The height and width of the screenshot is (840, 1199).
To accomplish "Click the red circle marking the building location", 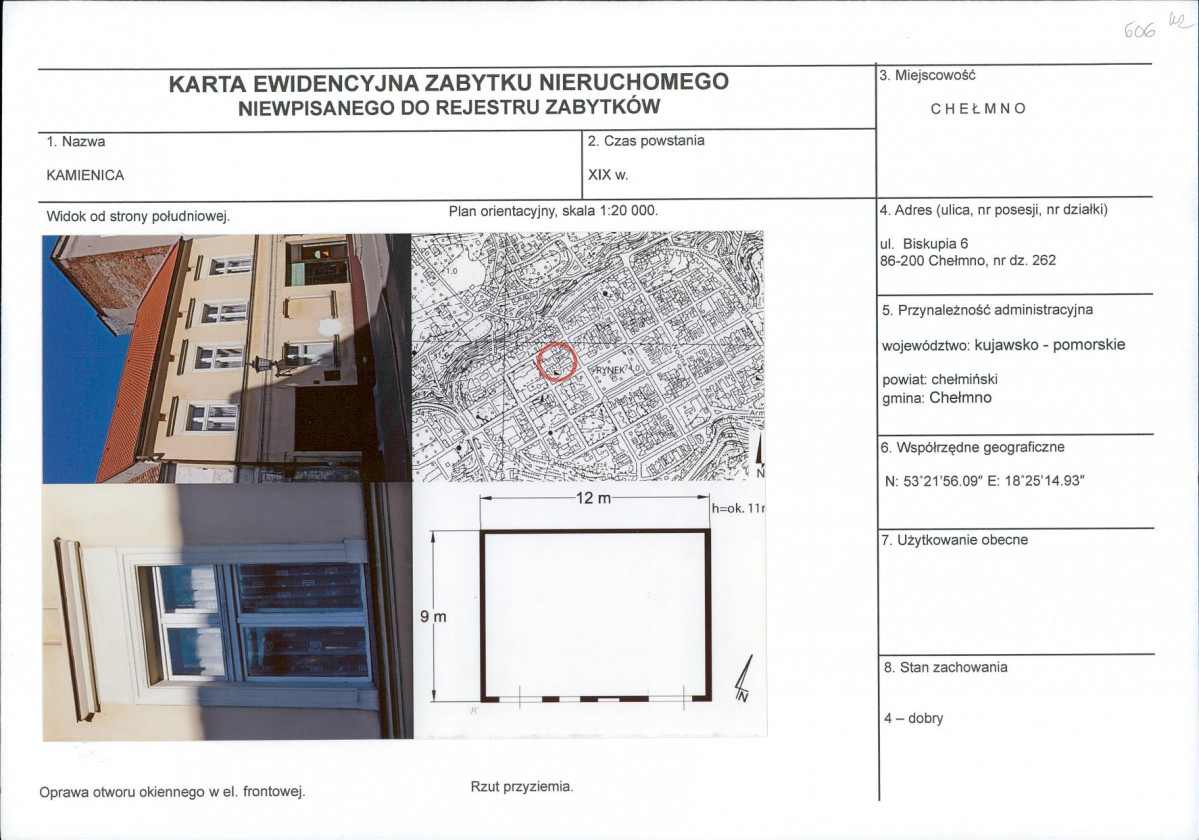I will point(556,360).
